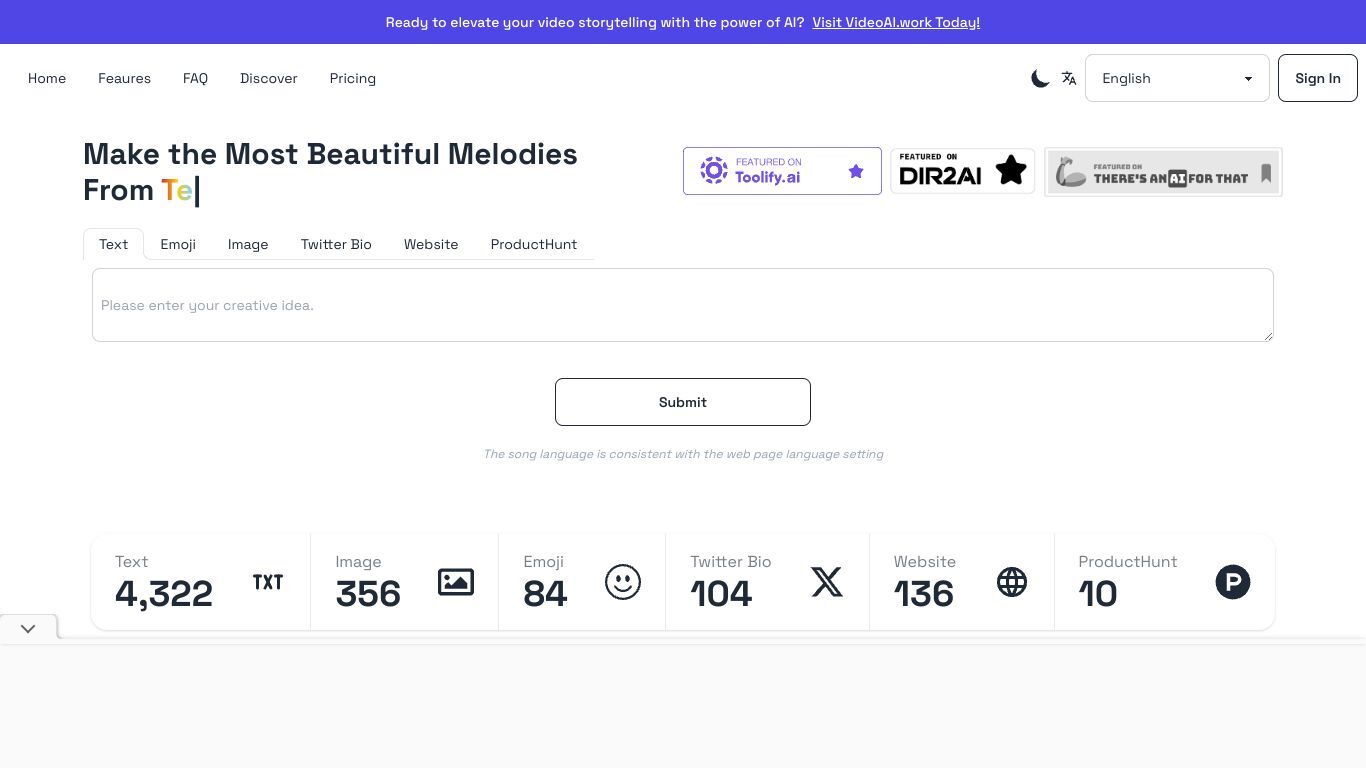1366x768 pixels.
Task: Switch to the Twitter Bio tab
Action: (x=336, y=244)
